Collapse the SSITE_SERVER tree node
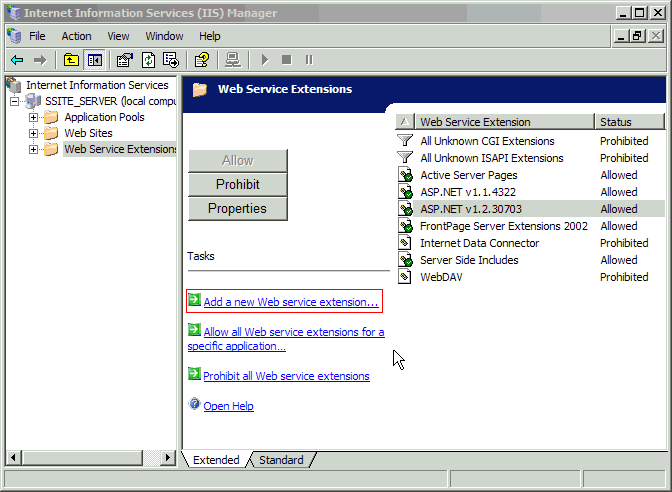672x492 pixels. click(15, 101)
